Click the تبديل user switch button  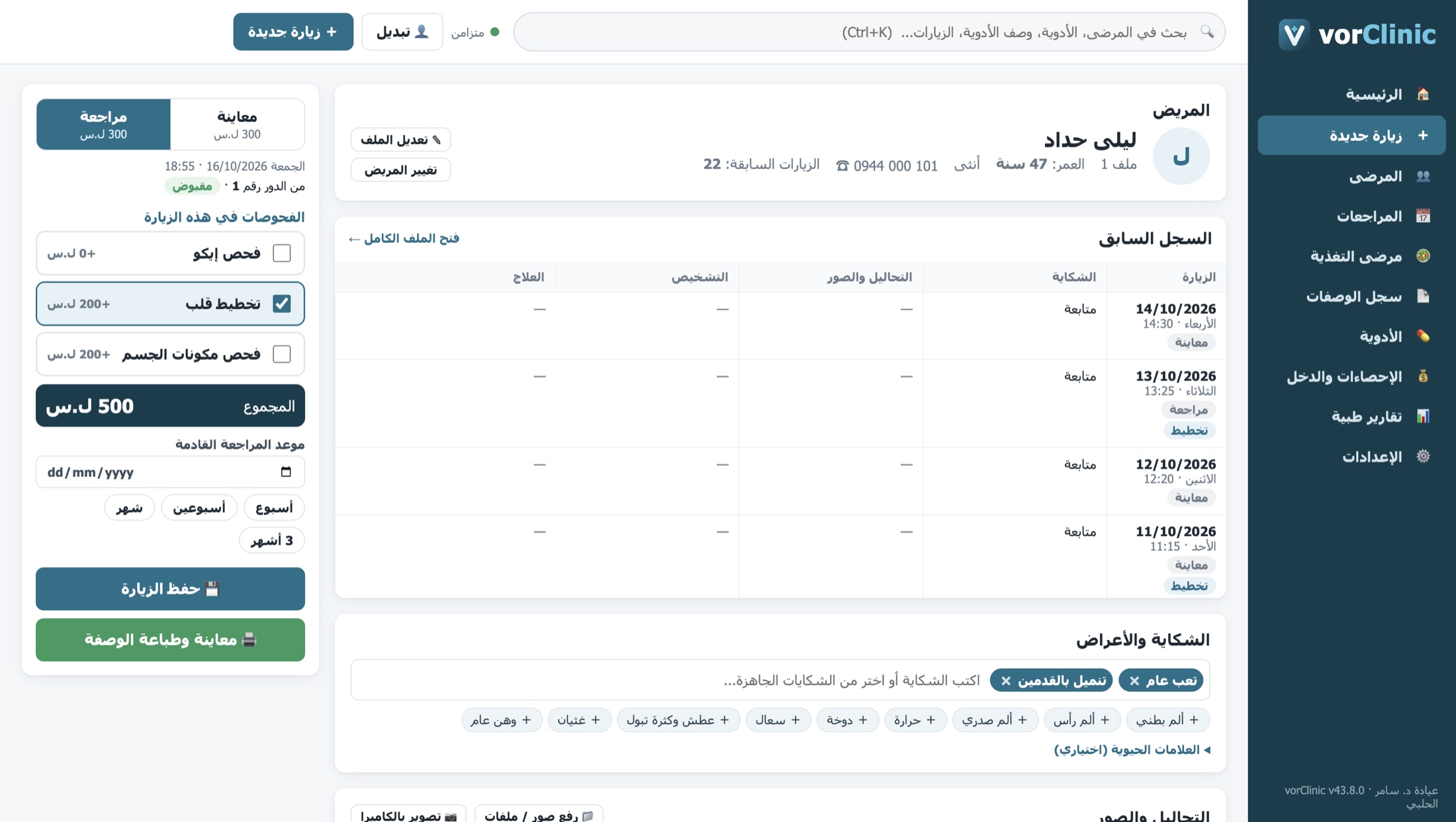[402, 32]
